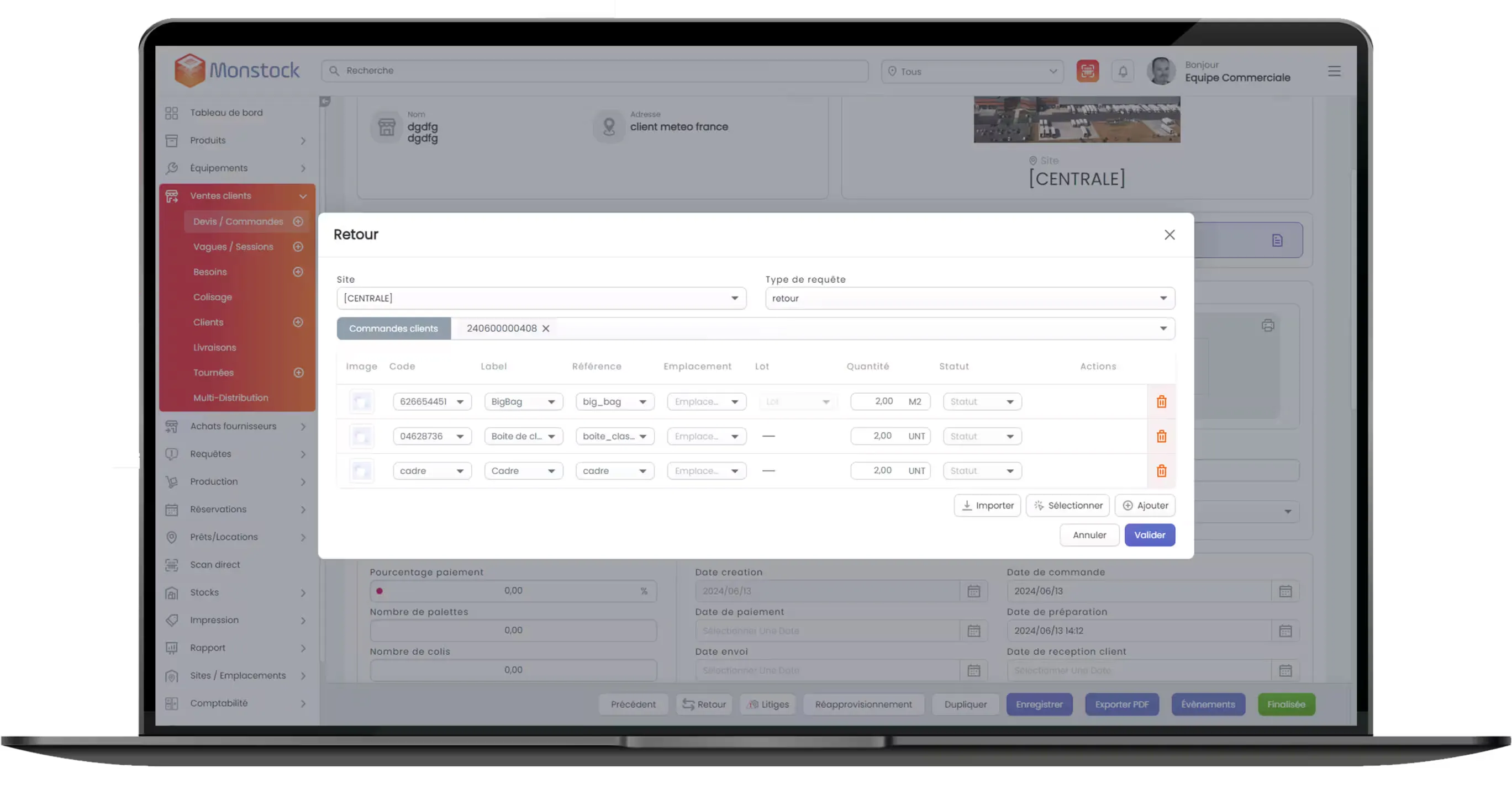Open Statut dropdown in BigBag row
1512x795 pixels.
click(982, 402)
